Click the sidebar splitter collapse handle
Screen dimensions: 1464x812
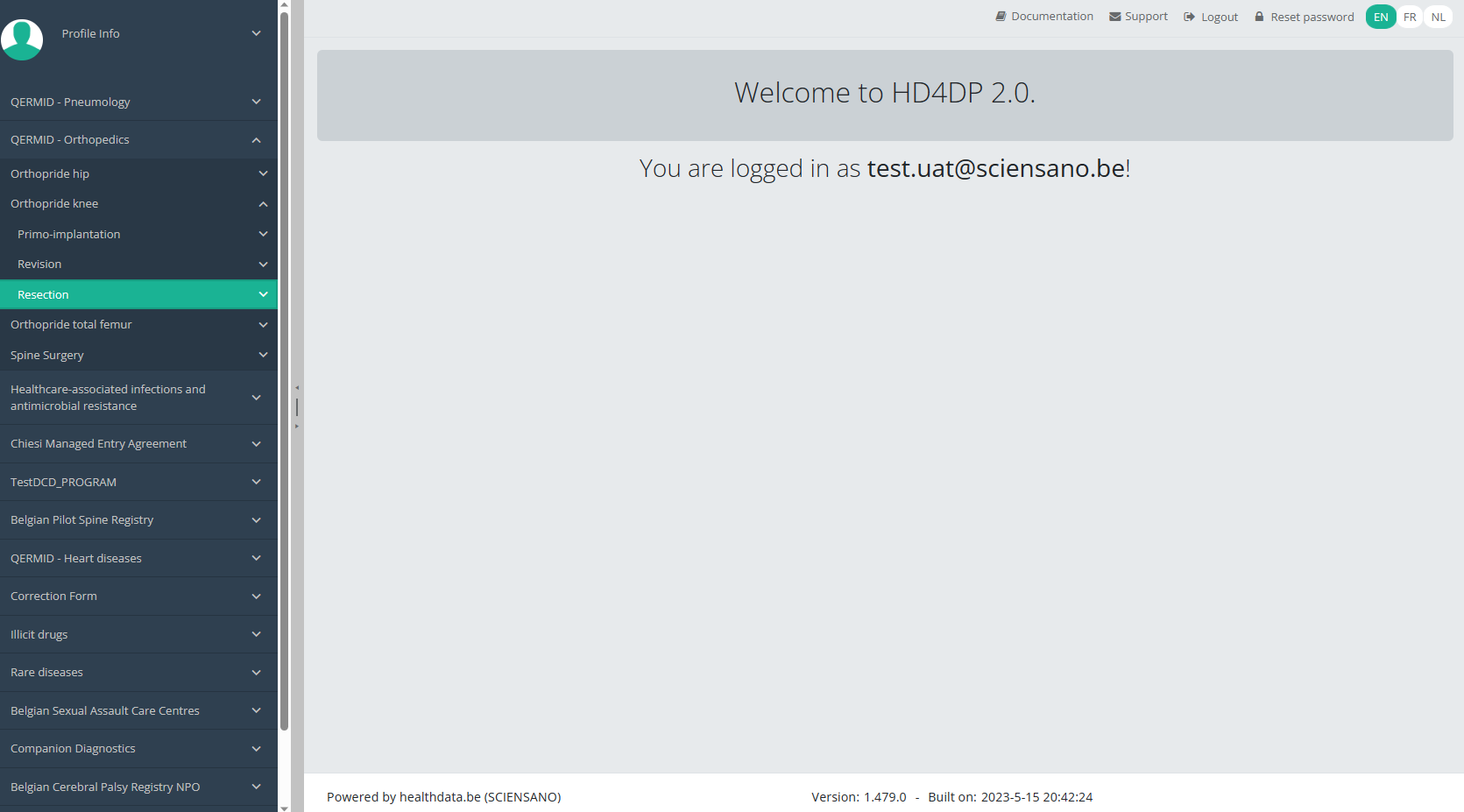tap(297, 406)
